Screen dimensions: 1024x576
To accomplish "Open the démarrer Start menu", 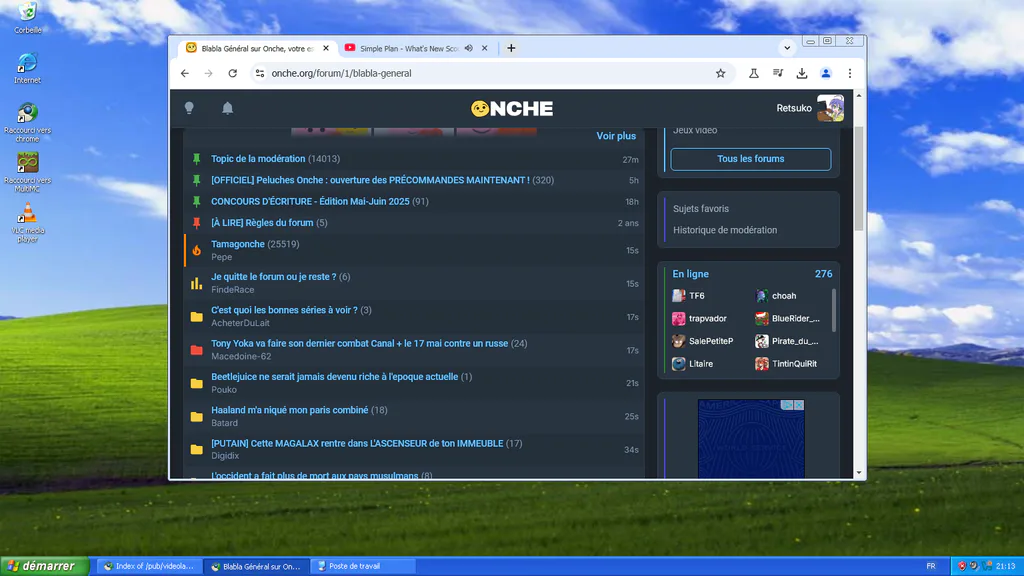I will 44,566.
